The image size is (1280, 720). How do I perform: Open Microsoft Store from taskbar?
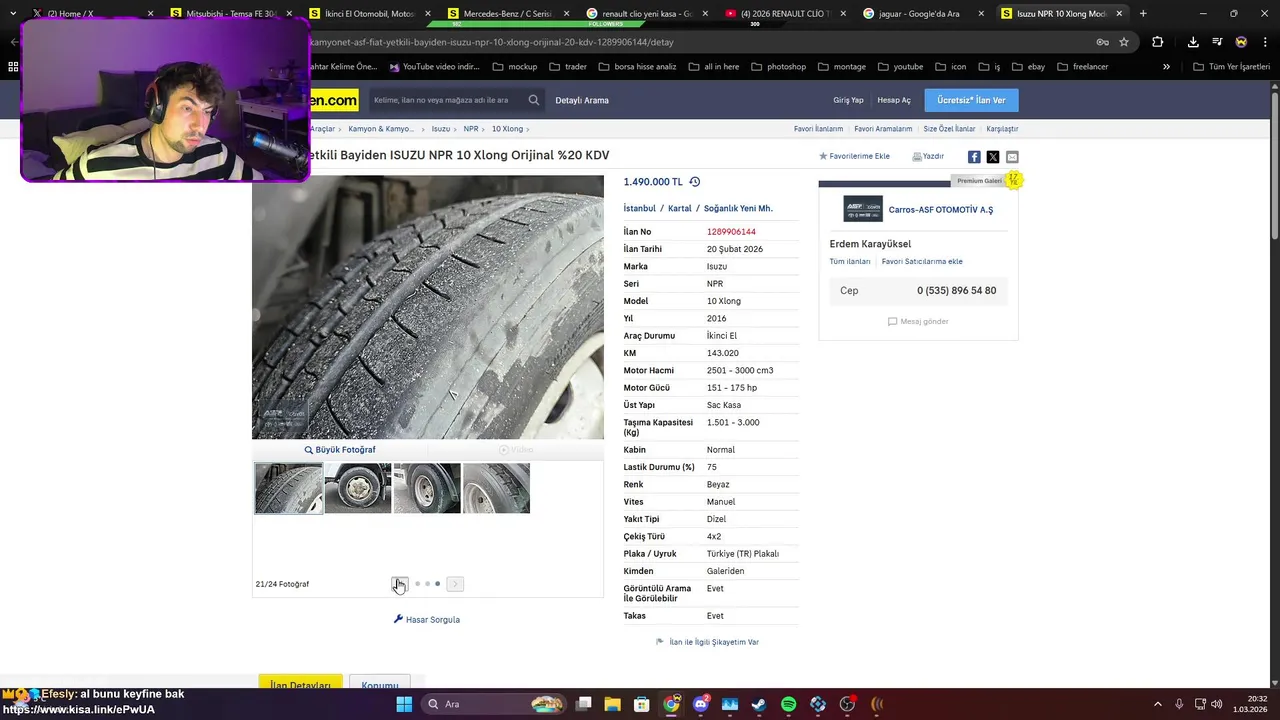[x=642, y=704]
